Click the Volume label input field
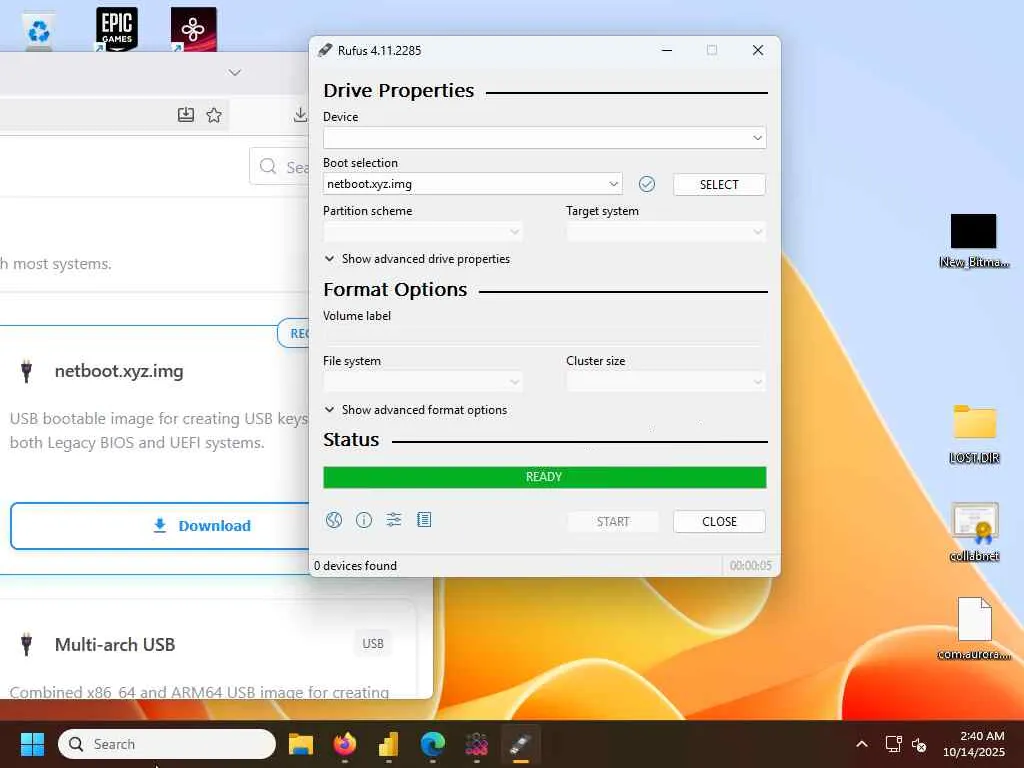The image size is (1024, 768). pyautogui.click(x=545, y=336)
